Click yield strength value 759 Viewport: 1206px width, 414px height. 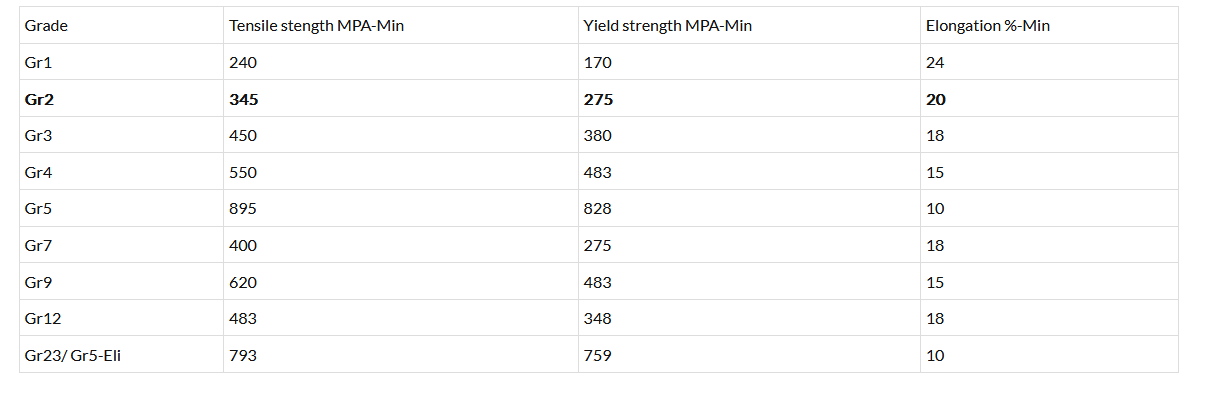pyautogui.click(x=597, y=355)
